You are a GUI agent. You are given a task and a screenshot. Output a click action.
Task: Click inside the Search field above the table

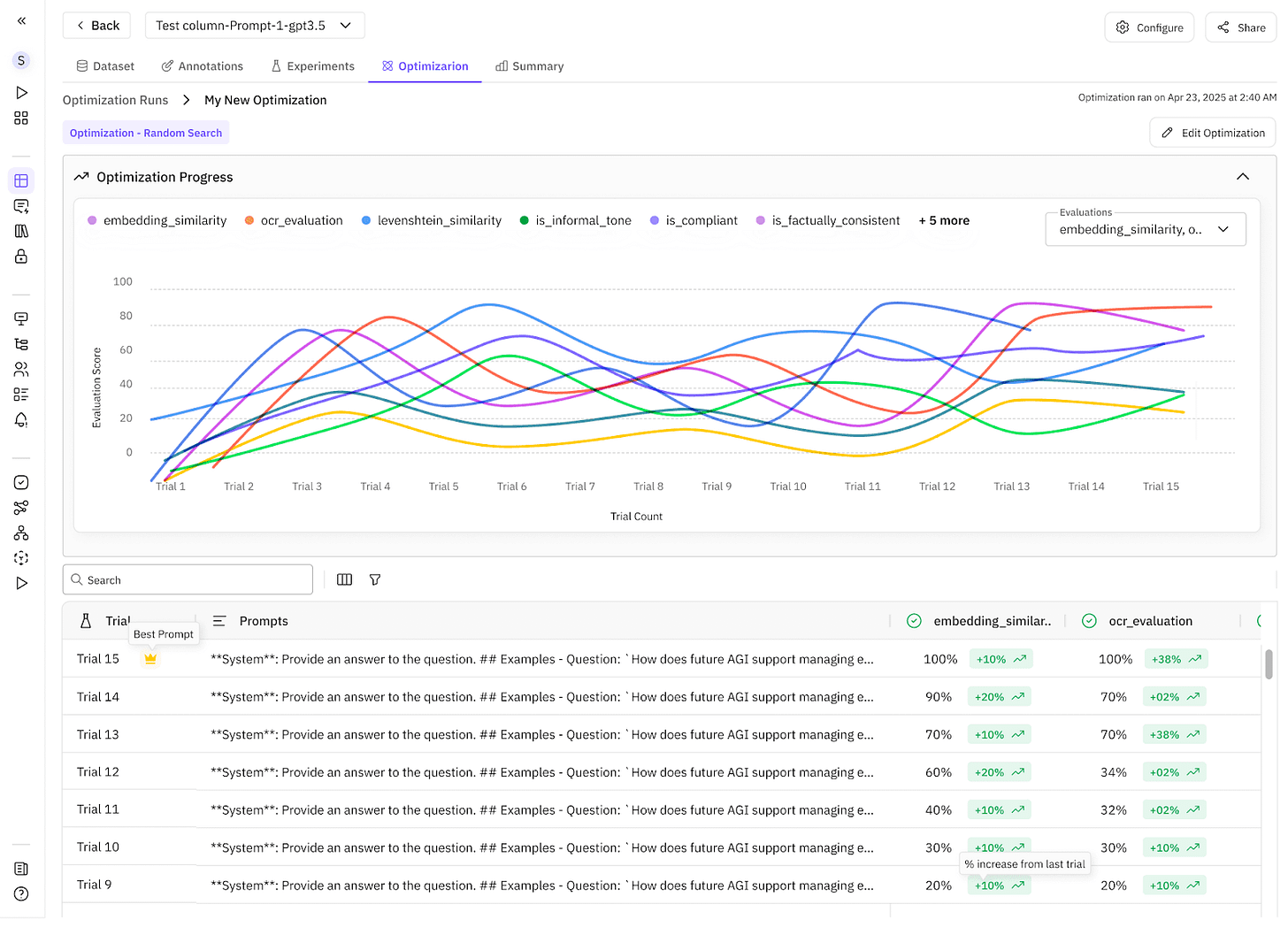[187, 579]
